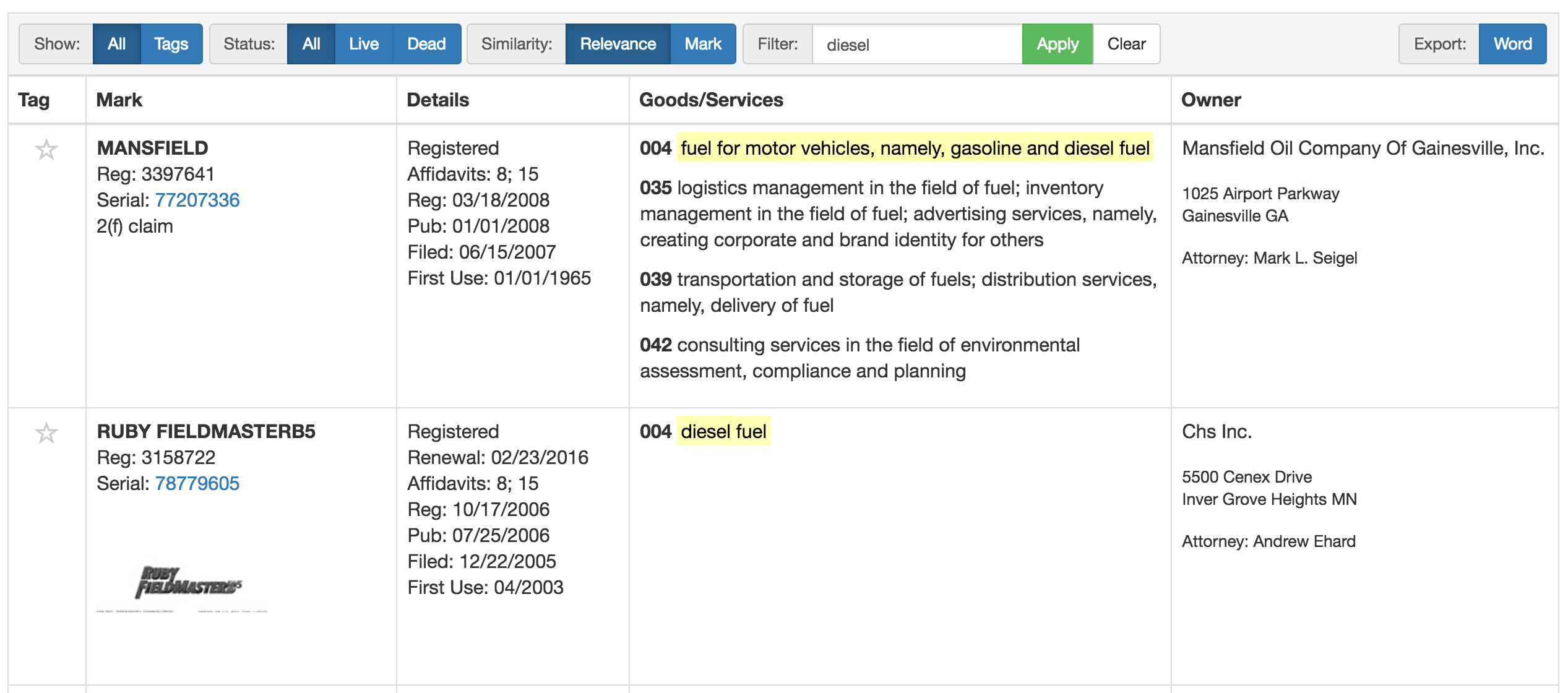1568x693 pixels.
Task: Sort similarity by Mark
Action: point(703,44)
